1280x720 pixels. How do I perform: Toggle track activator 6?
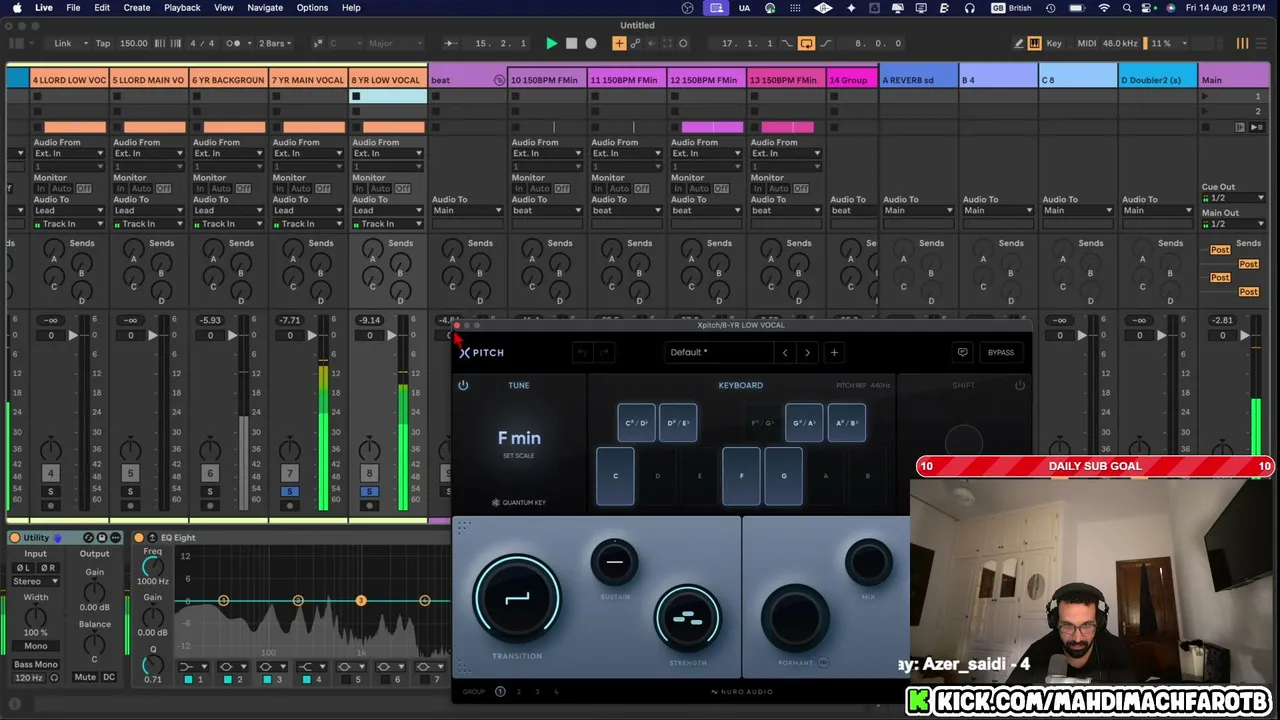pyautogui.click(x=210, y=473)
